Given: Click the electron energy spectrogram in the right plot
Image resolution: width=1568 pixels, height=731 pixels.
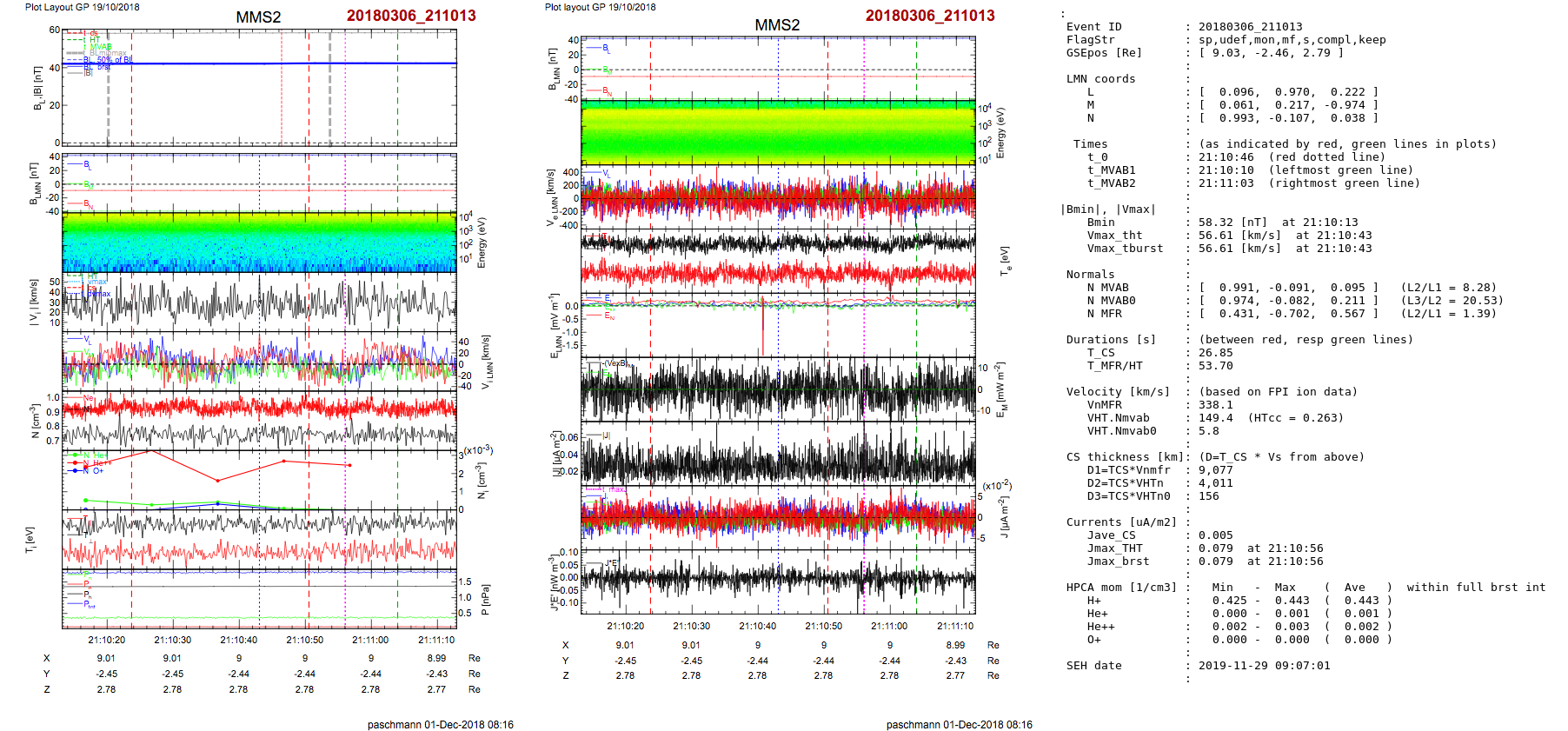Looking at the screenshot, I should pyautogui.click(x=778, y=132).
